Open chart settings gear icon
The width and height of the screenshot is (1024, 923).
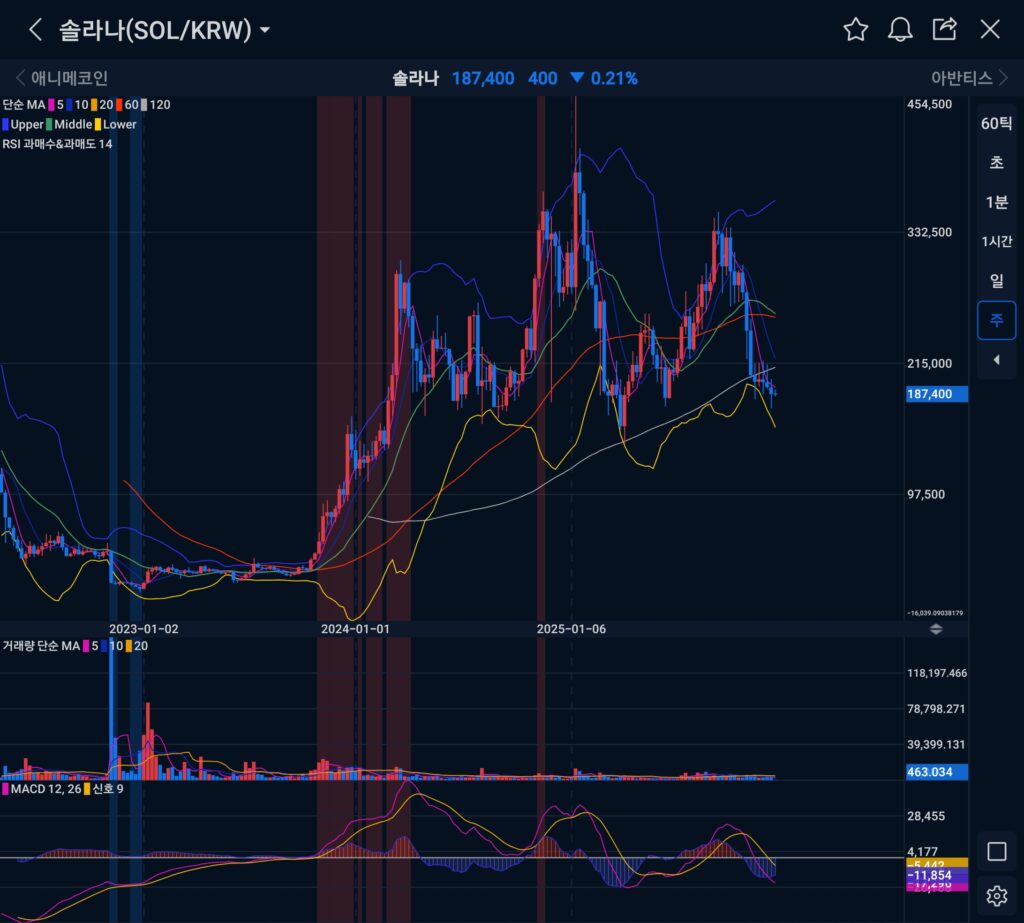click(x=996, y=895)
